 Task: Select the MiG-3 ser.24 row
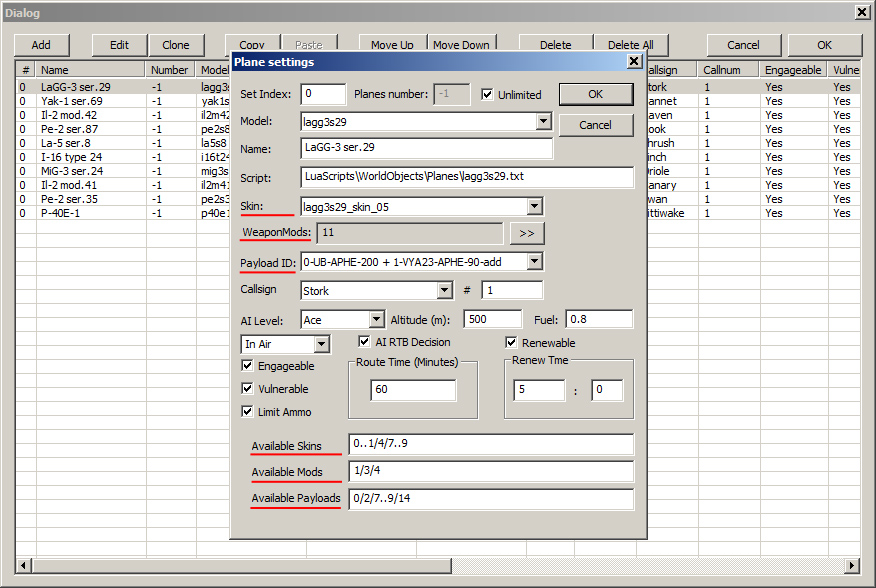click(123, 171)
